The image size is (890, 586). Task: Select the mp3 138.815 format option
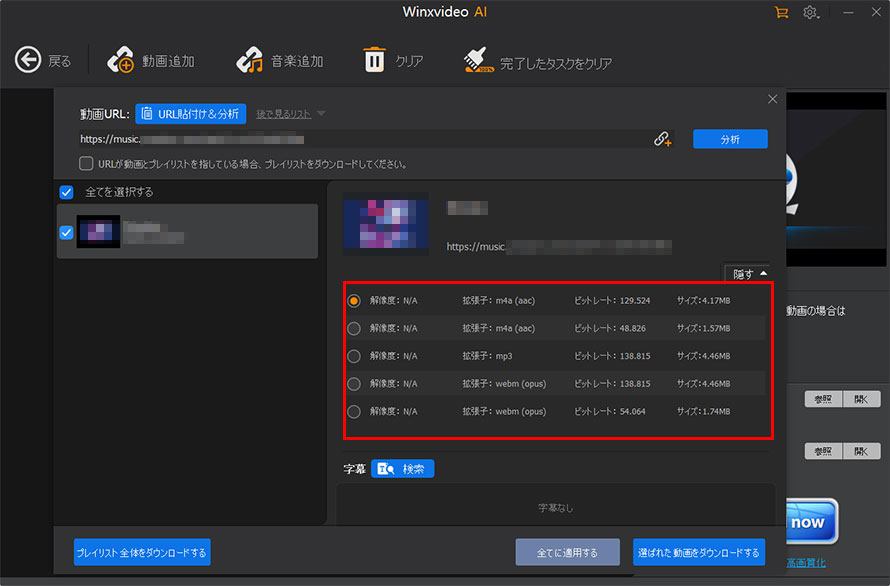coord(354,356)
